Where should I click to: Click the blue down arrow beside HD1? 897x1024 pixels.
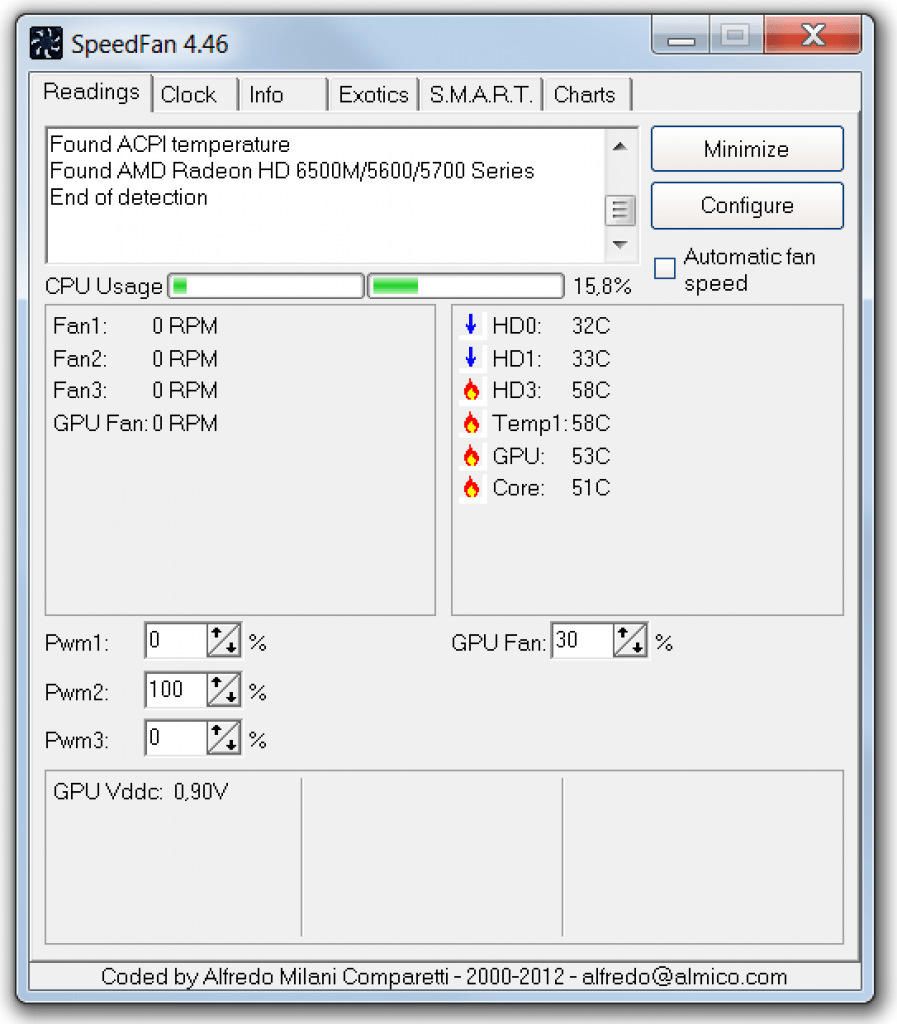pos(471,359)
